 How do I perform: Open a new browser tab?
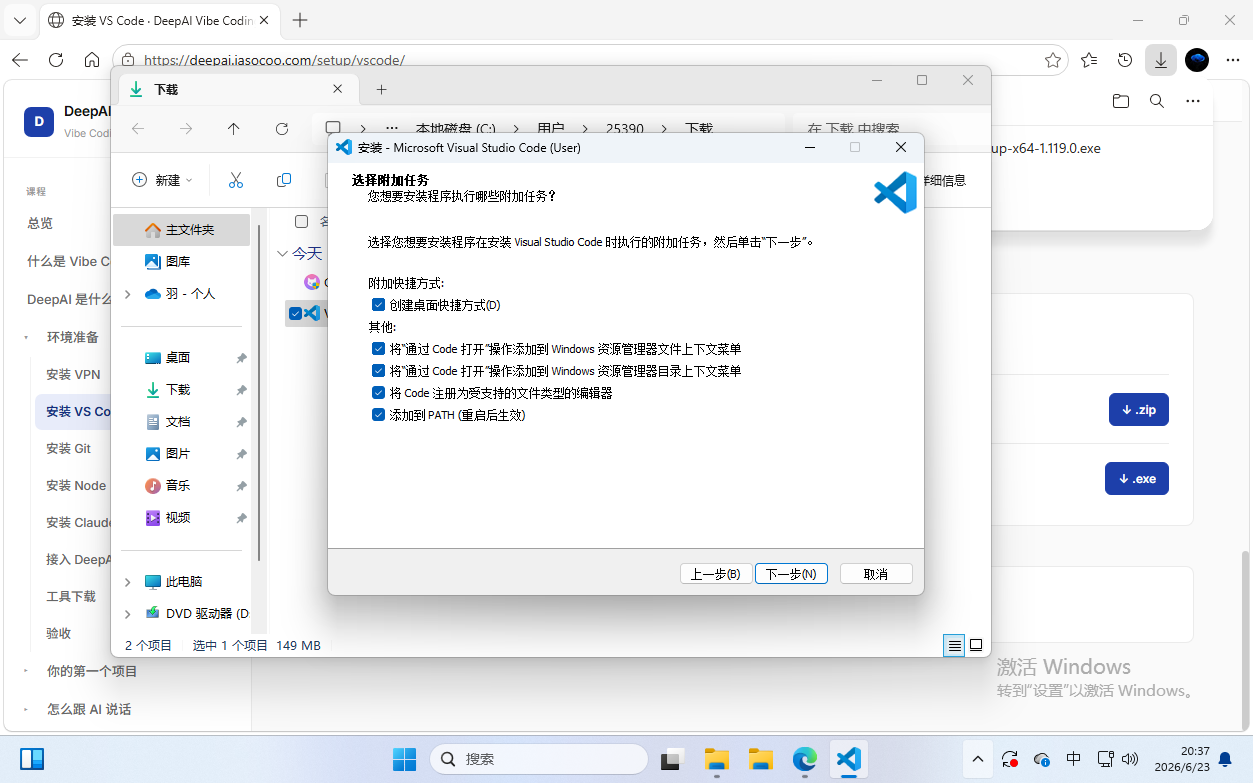pos(300,20)
